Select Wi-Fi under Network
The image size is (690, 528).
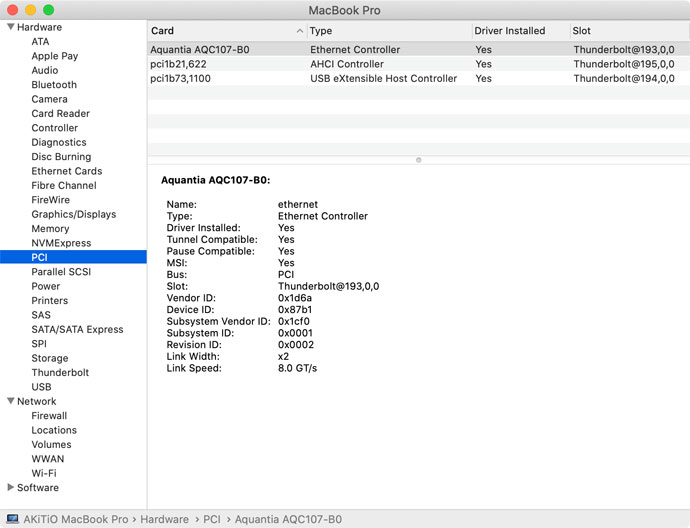(x=44, y=473)
